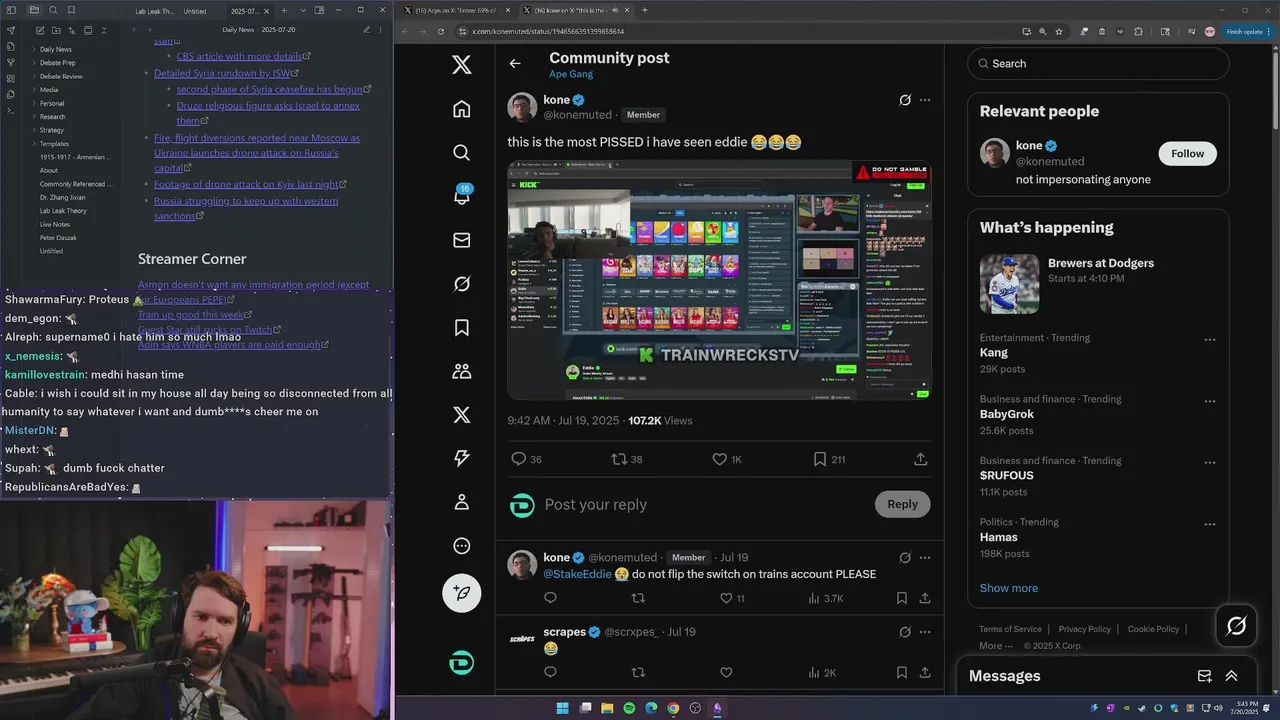Share the main post via upload icon

pos(921,459)
